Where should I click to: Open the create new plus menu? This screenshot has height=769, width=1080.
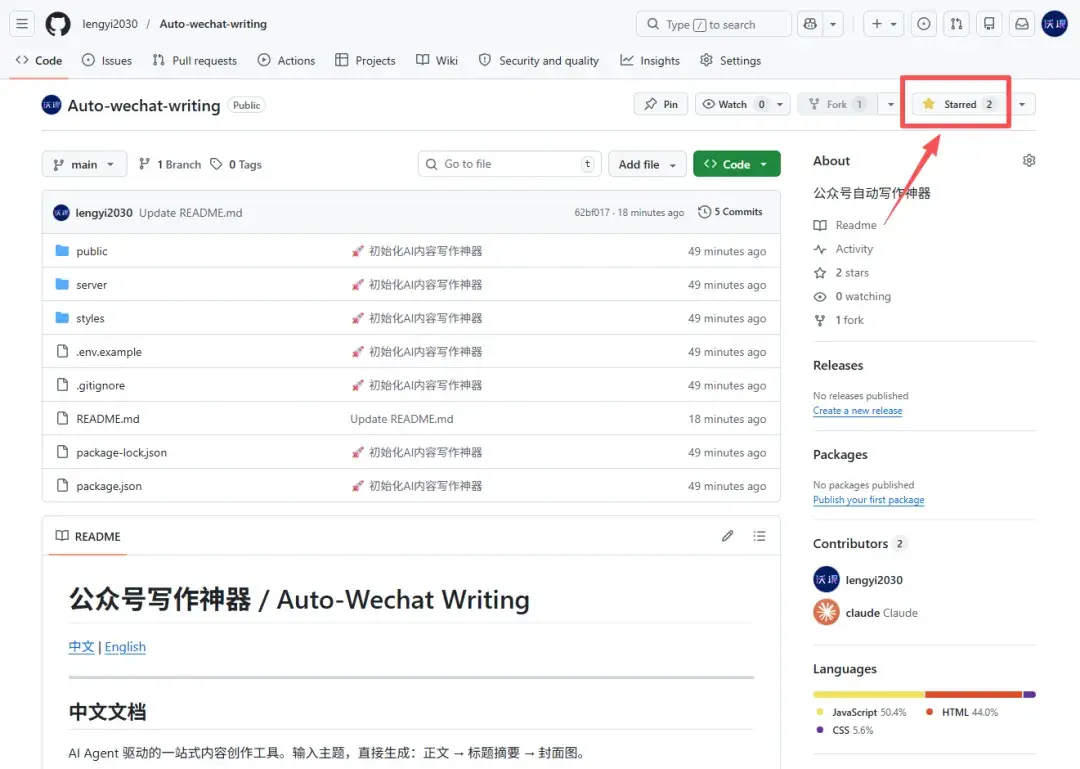[883, 24]
